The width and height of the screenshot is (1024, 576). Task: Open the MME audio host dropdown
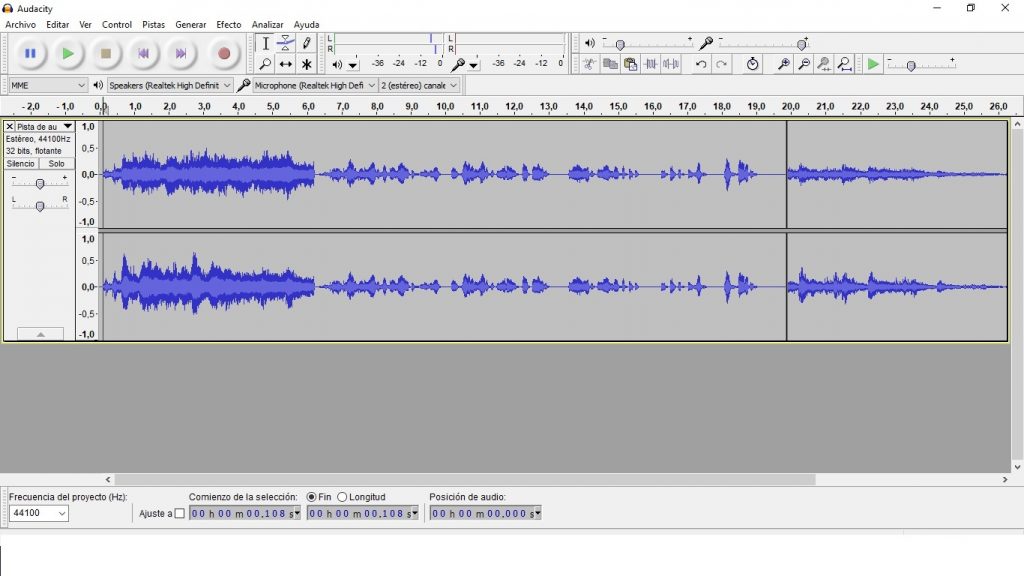(x=48, y=85)
